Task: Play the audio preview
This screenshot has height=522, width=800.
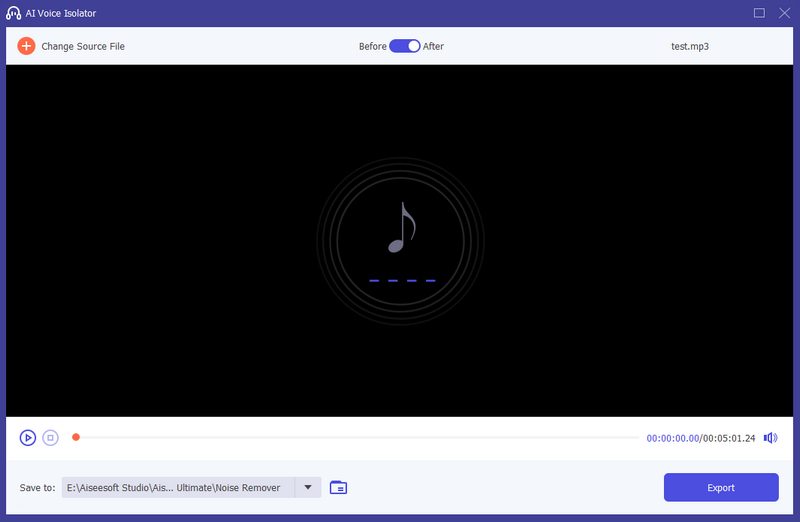Action: 28,437
